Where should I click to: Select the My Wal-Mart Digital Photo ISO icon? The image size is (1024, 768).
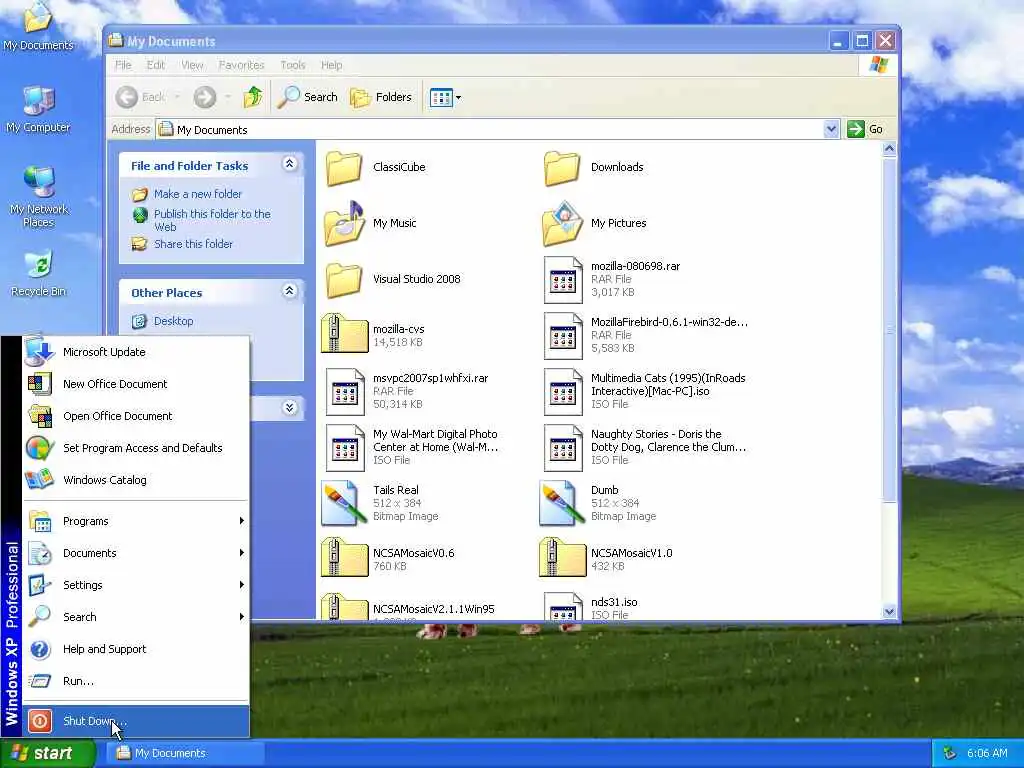345,448
